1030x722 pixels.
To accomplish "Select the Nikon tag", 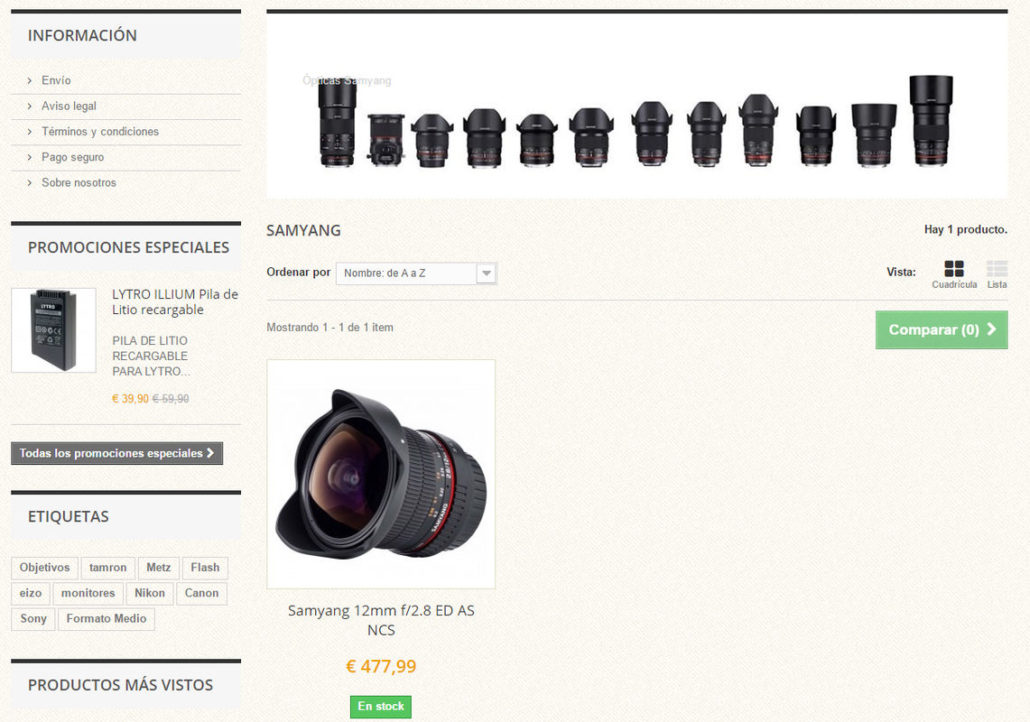I will [x=150, y=593].
